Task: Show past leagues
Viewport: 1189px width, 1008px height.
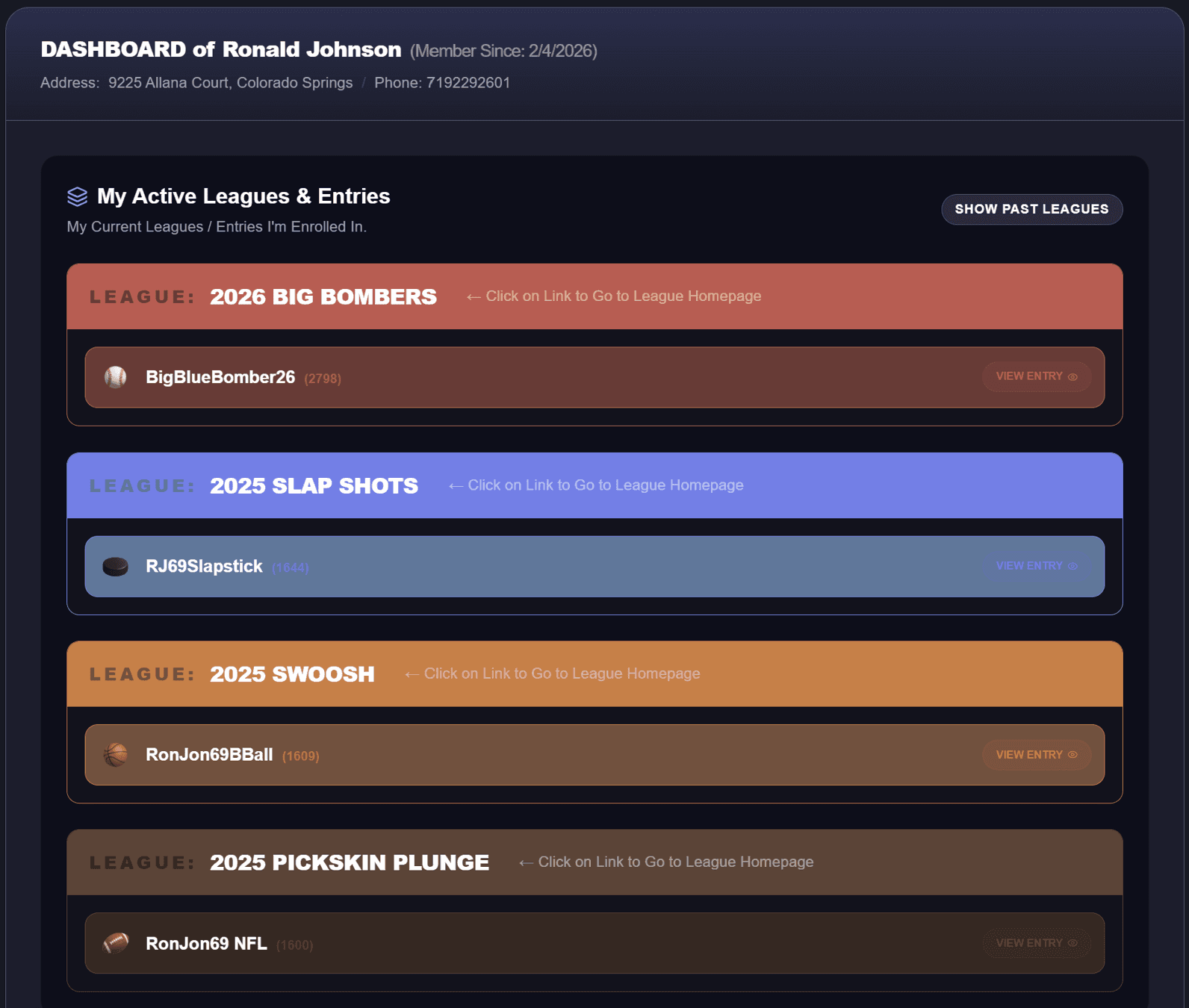Action: point(1031,209)
